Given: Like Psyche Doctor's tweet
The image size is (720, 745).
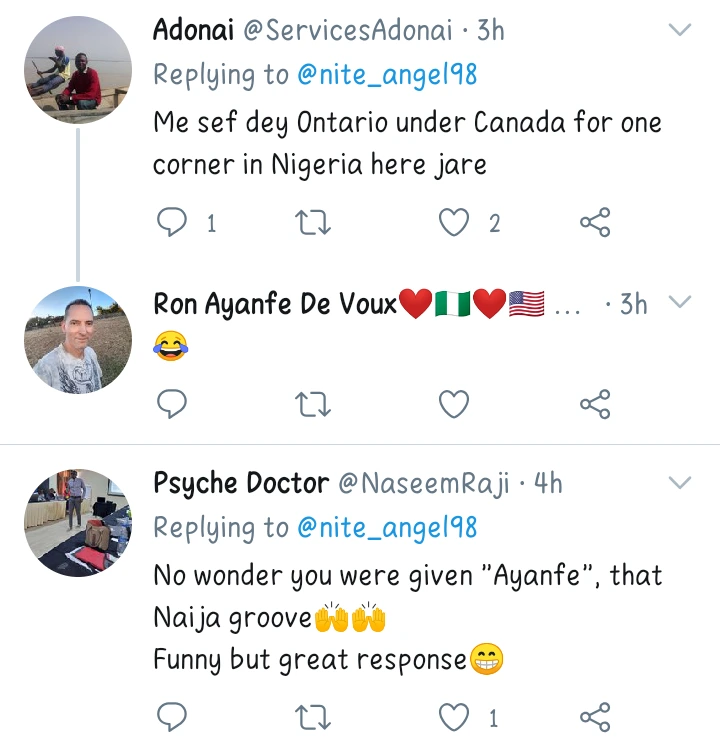Looking at the screenshot, I should [x=455, y=716].
